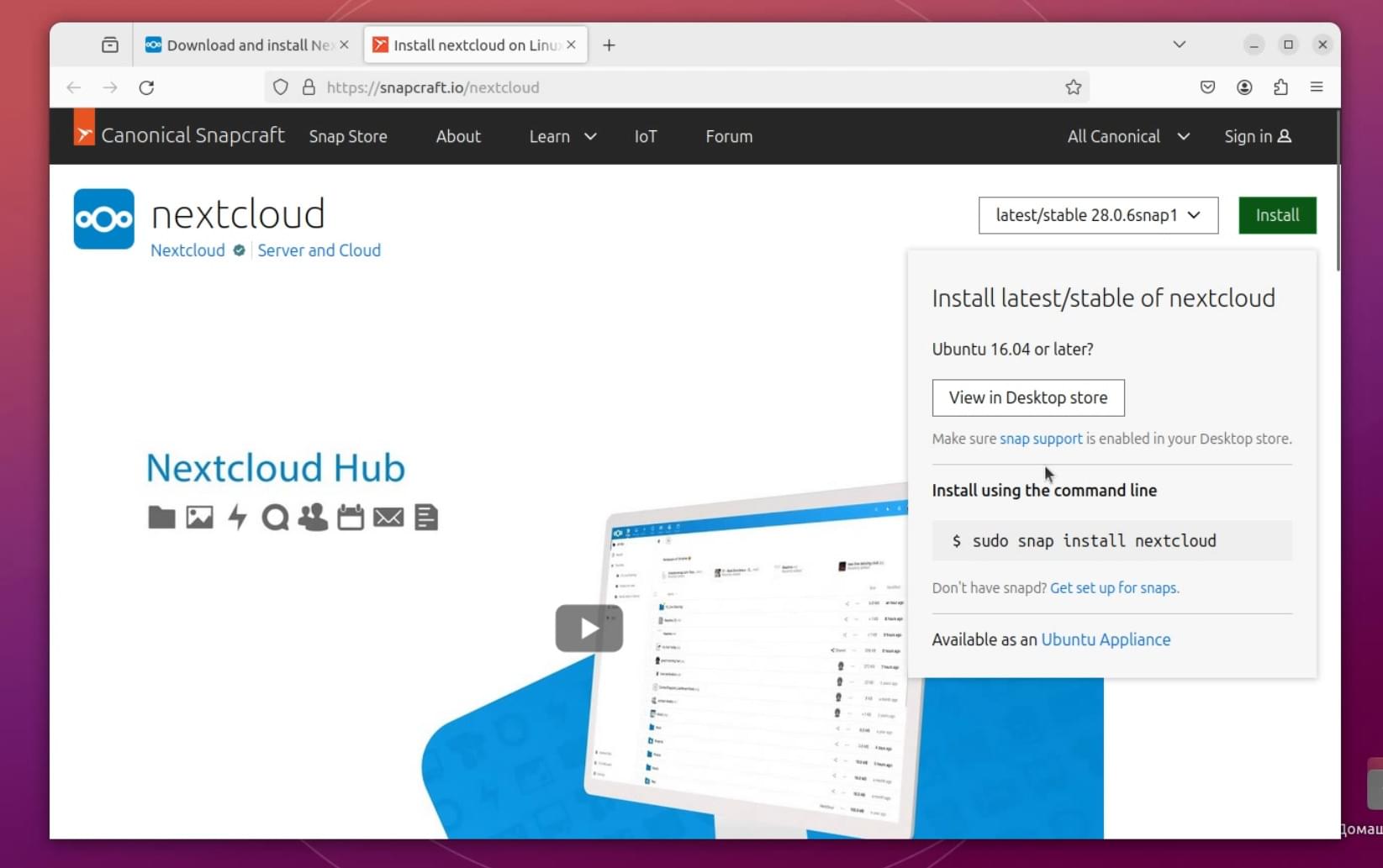Play the Nextcloud Hub video
The image size is (1383, 868).
589,629
